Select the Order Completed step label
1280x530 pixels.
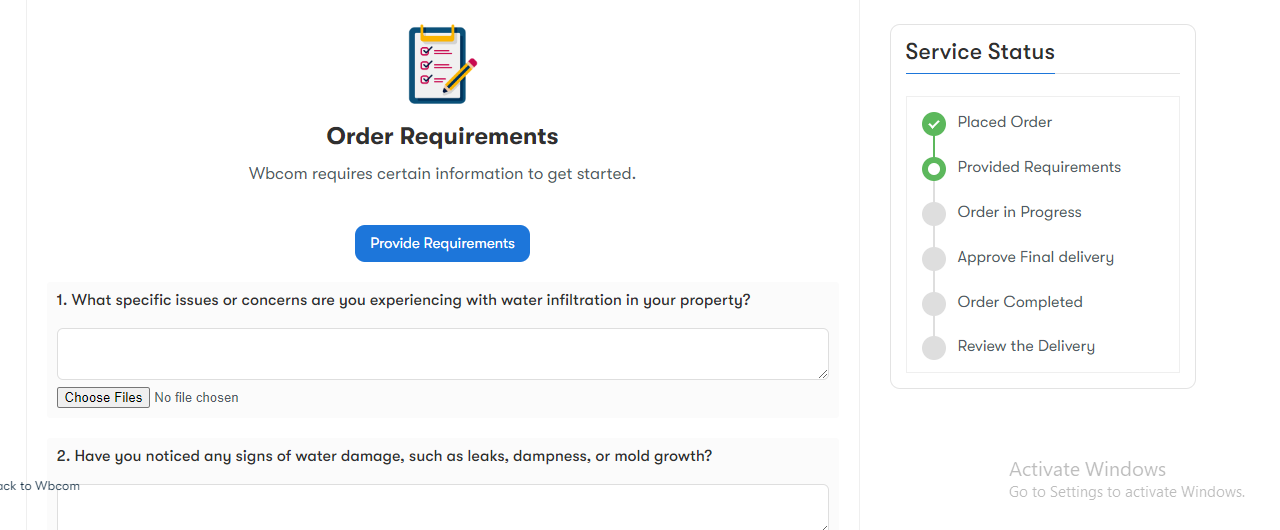pyautogui.click(x=1020, y=302)
